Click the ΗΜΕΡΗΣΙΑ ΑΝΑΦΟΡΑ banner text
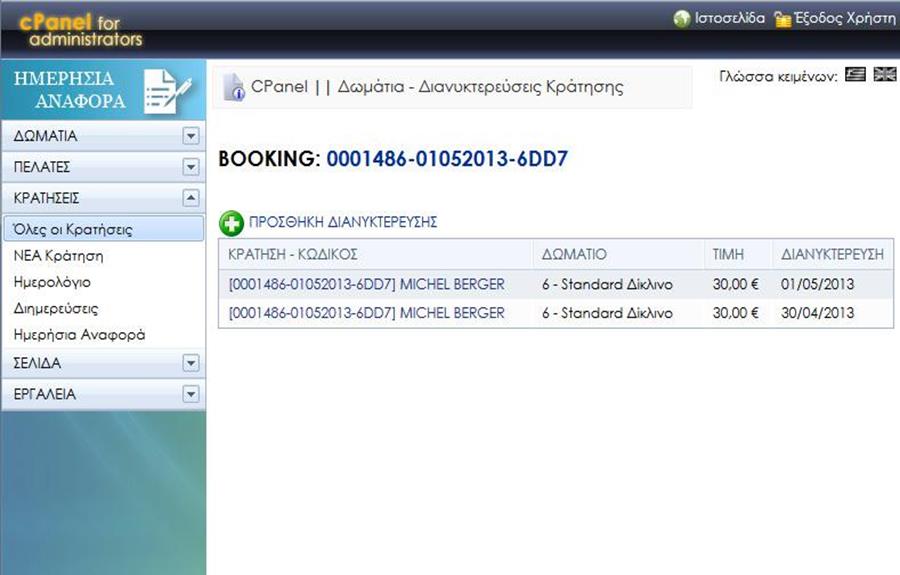The image size is (900, 575). [x=69, y=90]
